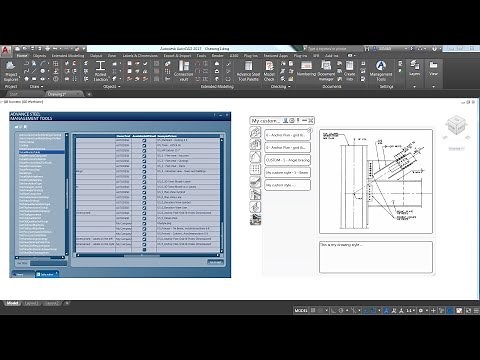Screen dimensions: 480x360
Task: Click the button at bottom right of Management Tools
Action: [215, 262]
